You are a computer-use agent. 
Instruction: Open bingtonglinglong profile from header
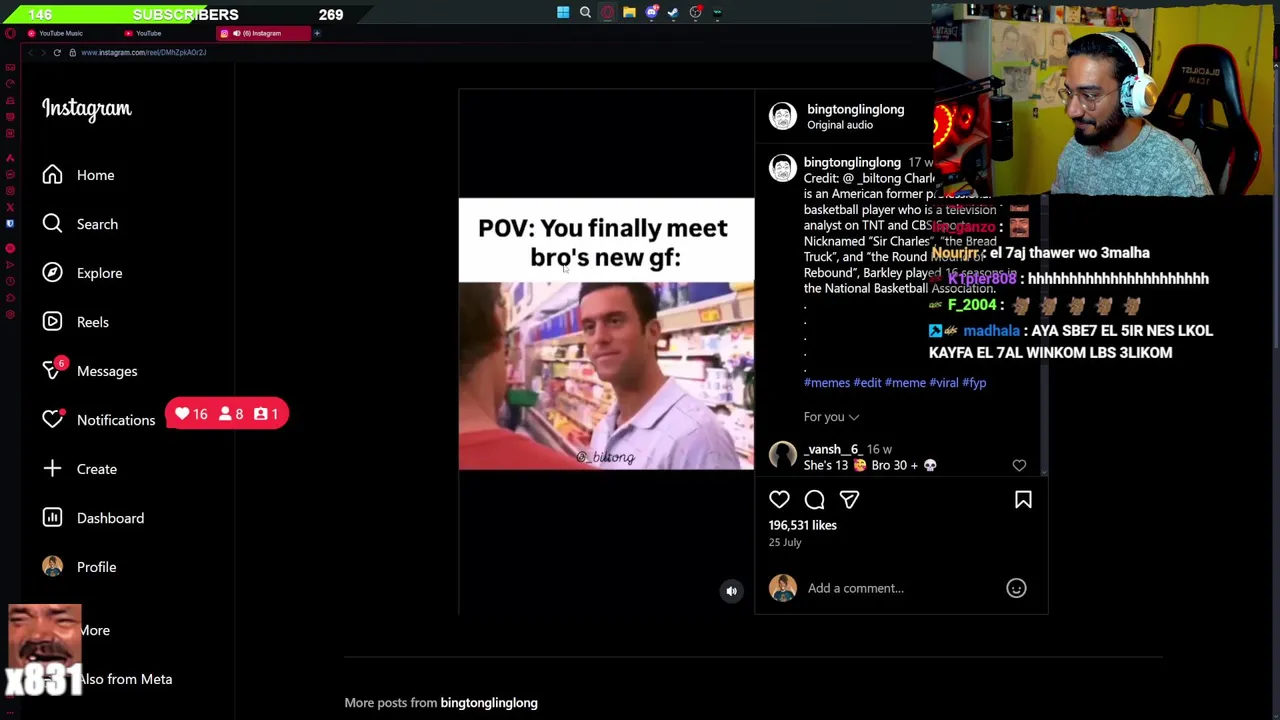[855, 109]
